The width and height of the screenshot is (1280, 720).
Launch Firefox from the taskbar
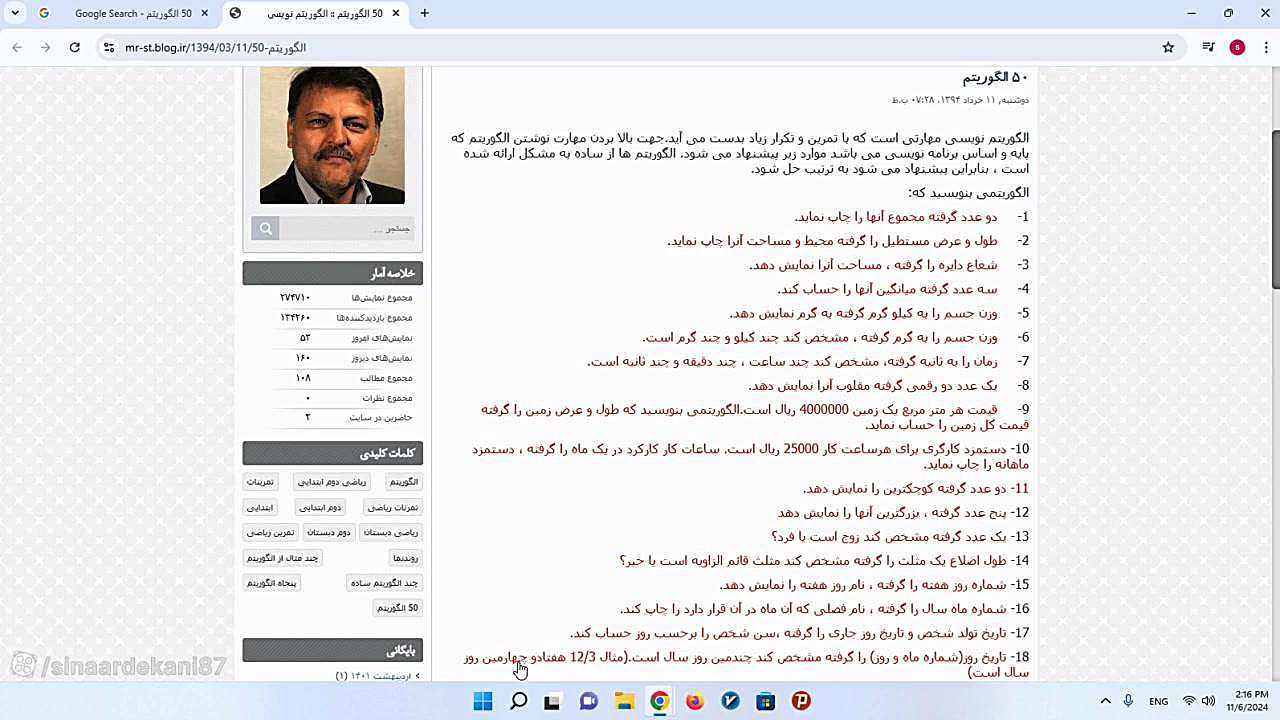tap(695, 701)
